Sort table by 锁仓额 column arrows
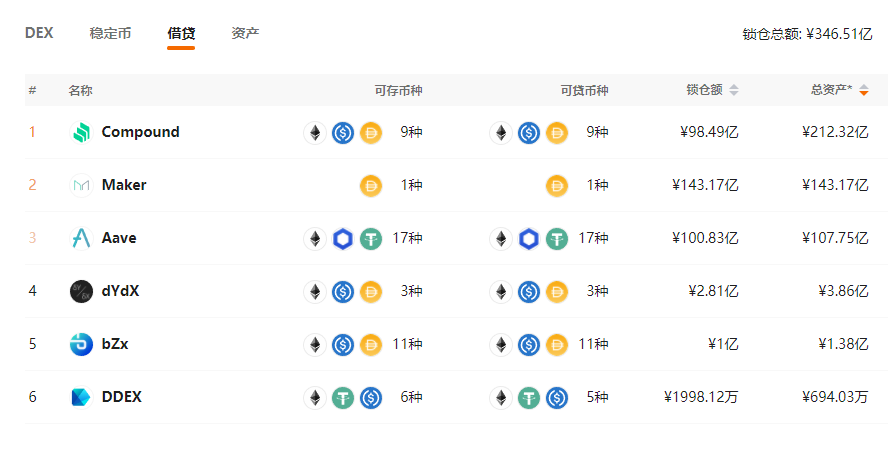The image size is (894, 453). 734,90
